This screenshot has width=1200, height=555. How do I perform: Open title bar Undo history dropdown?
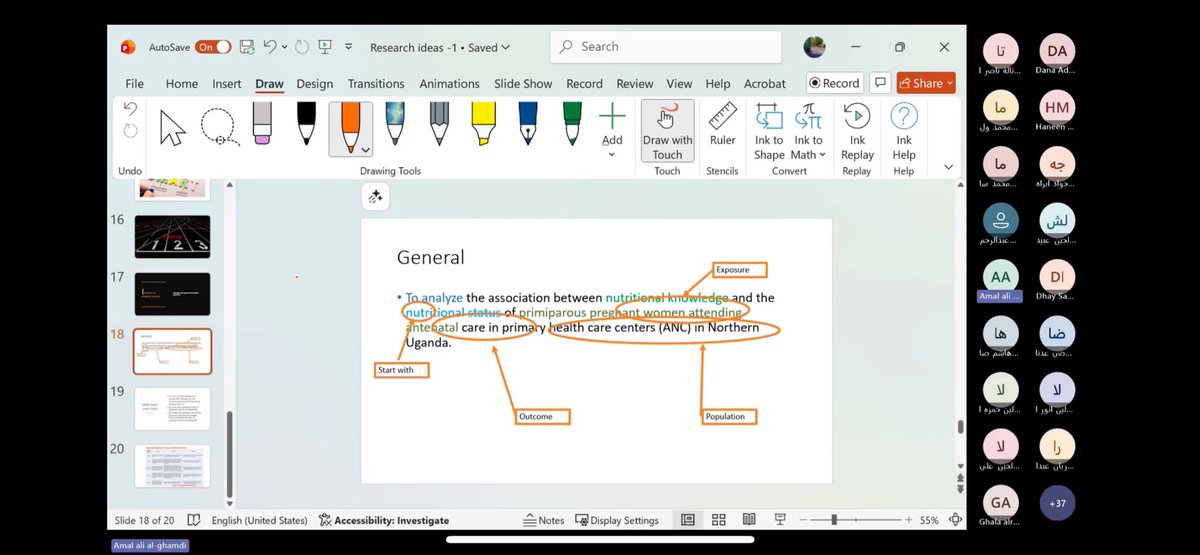click(x=286, y=47)
